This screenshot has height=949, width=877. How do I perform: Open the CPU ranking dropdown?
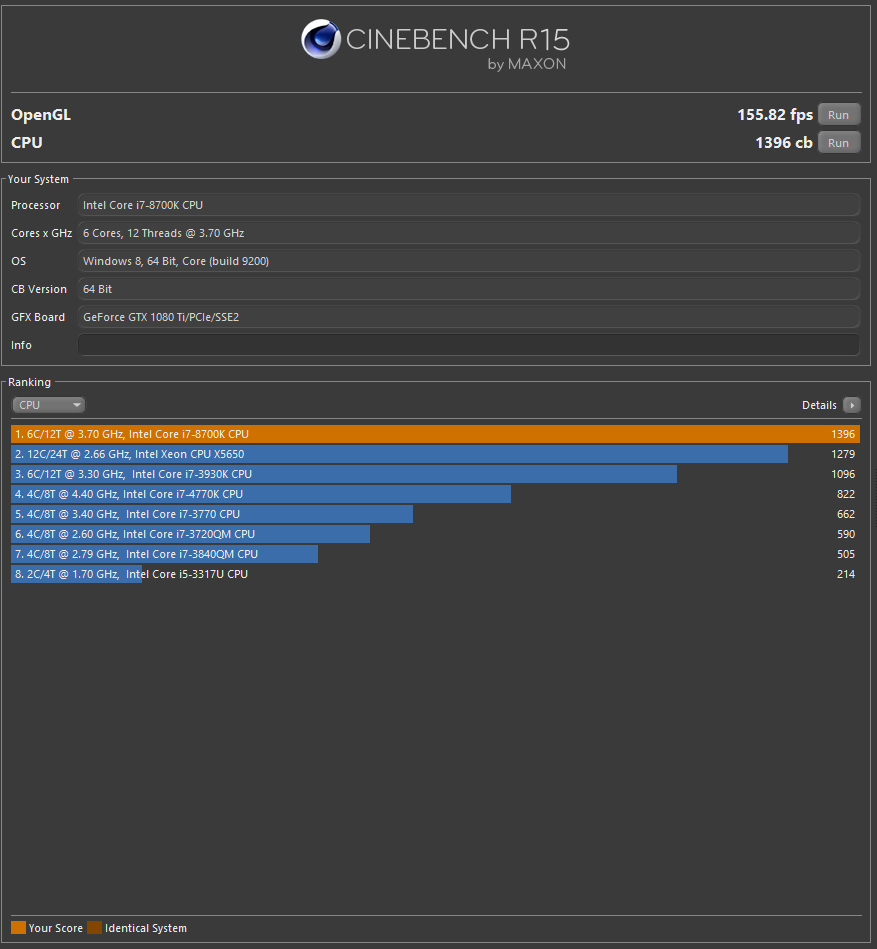coord(48,405)
